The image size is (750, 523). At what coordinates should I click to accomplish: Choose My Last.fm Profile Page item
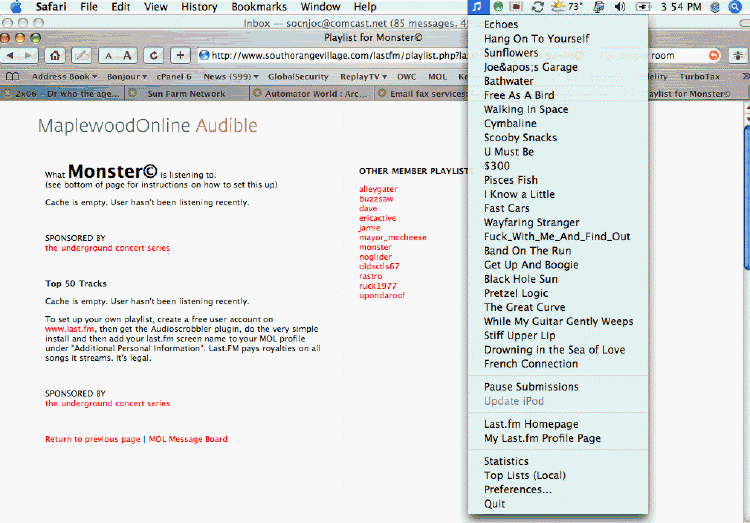(558, 438)
